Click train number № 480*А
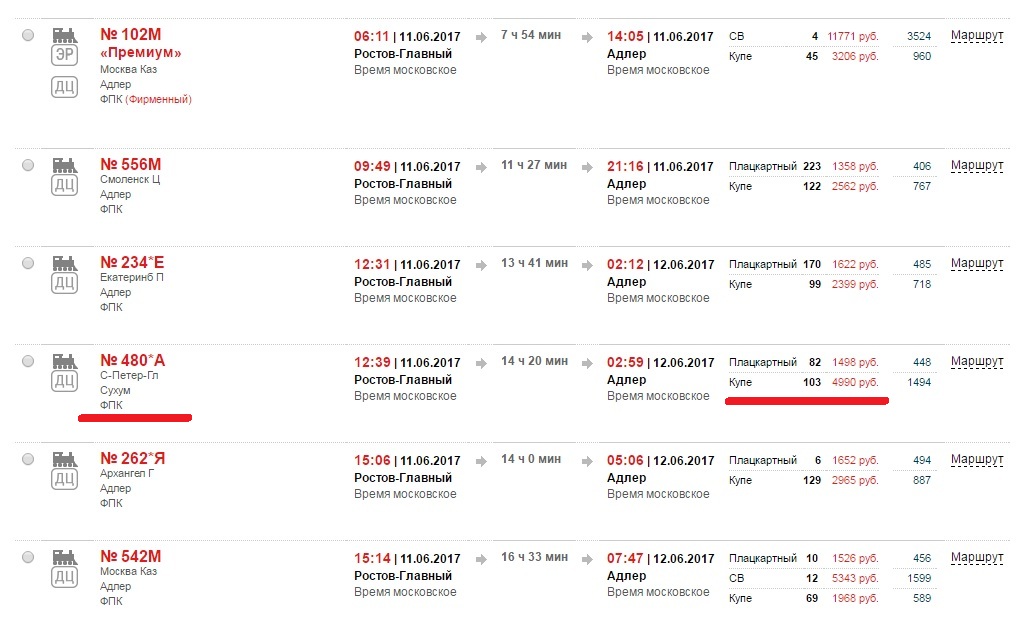 (x=133, y=360)
